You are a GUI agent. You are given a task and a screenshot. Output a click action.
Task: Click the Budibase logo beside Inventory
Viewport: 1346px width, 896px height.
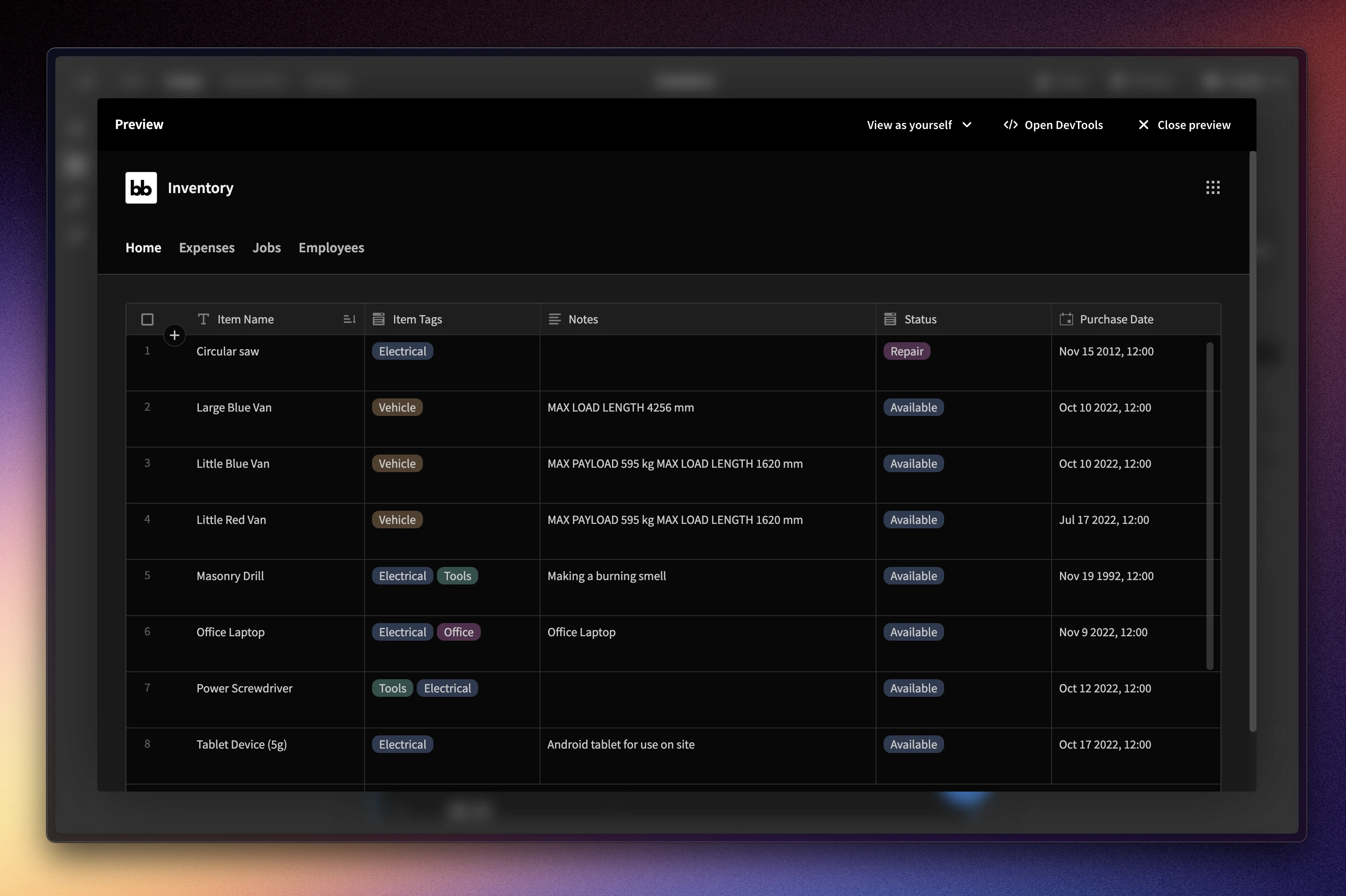141,187
